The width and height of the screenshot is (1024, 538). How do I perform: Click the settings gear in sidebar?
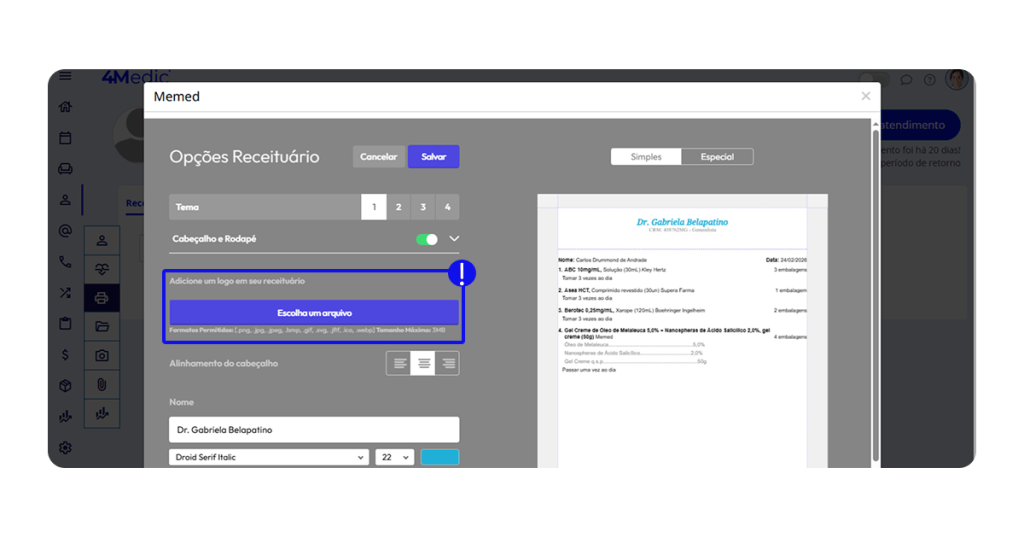(65, 447)
